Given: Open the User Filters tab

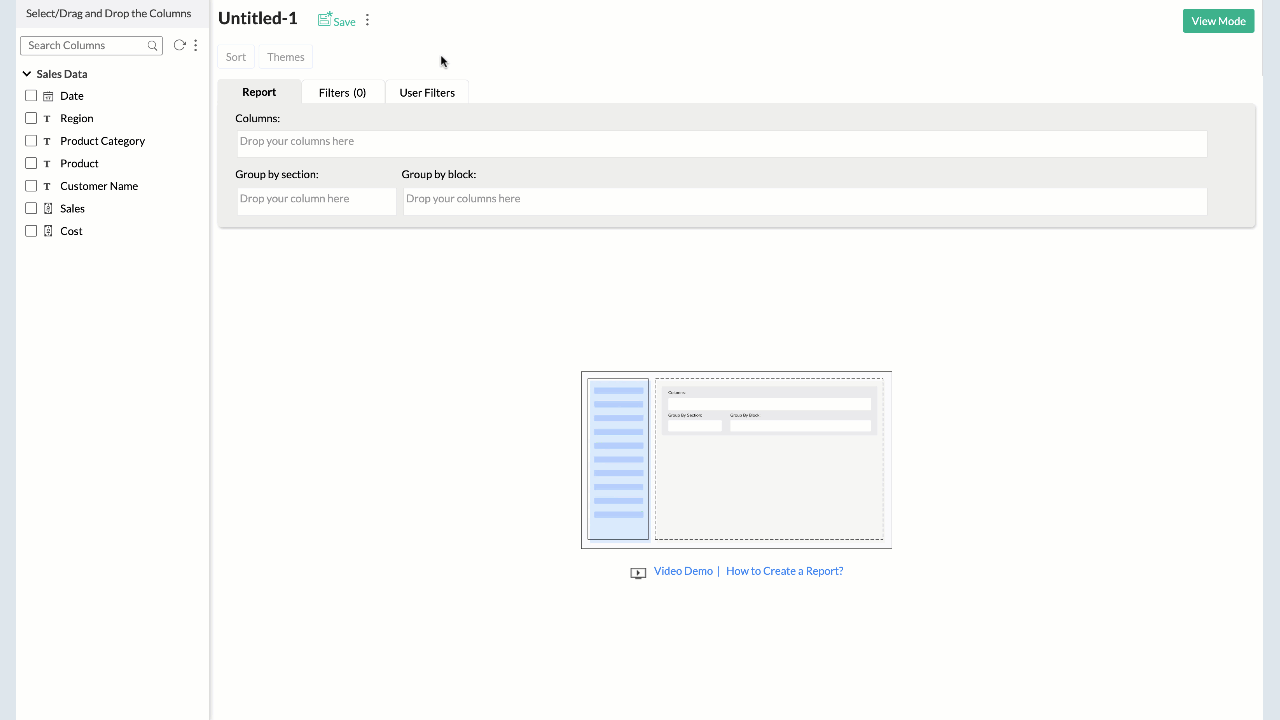Looking at the screenshot, I should (x=427, y=92).
